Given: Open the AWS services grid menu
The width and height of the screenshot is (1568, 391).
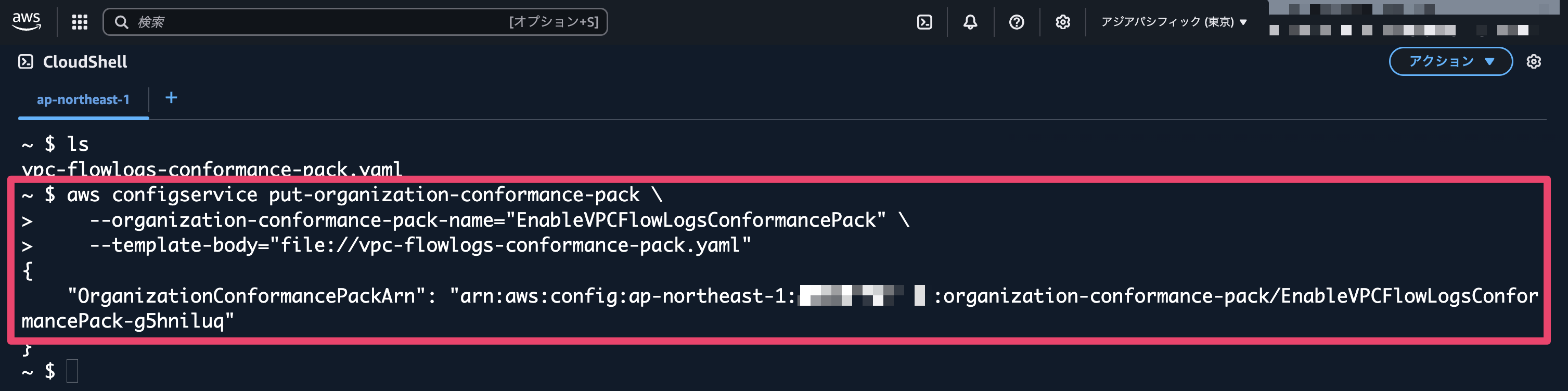Looking at the screenshot, I should tap(80, 22).
